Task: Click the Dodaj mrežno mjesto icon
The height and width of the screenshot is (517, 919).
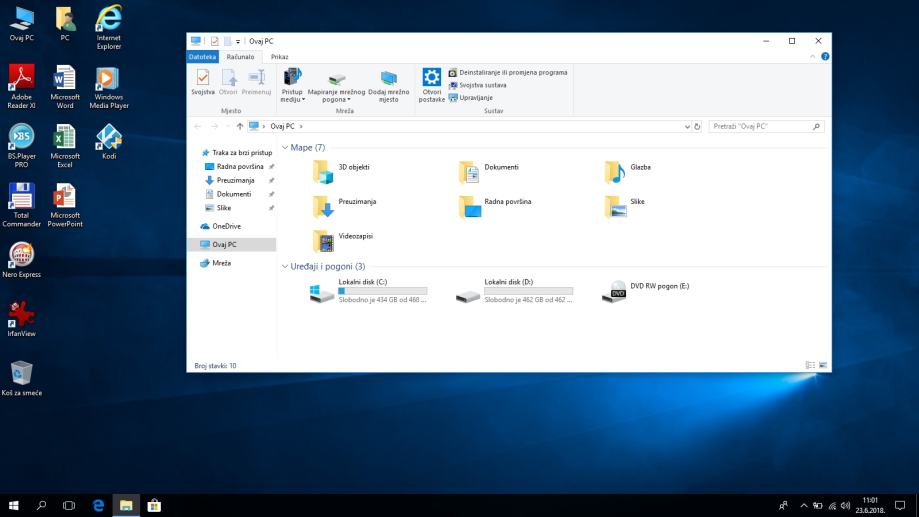Action: [388, 80]
